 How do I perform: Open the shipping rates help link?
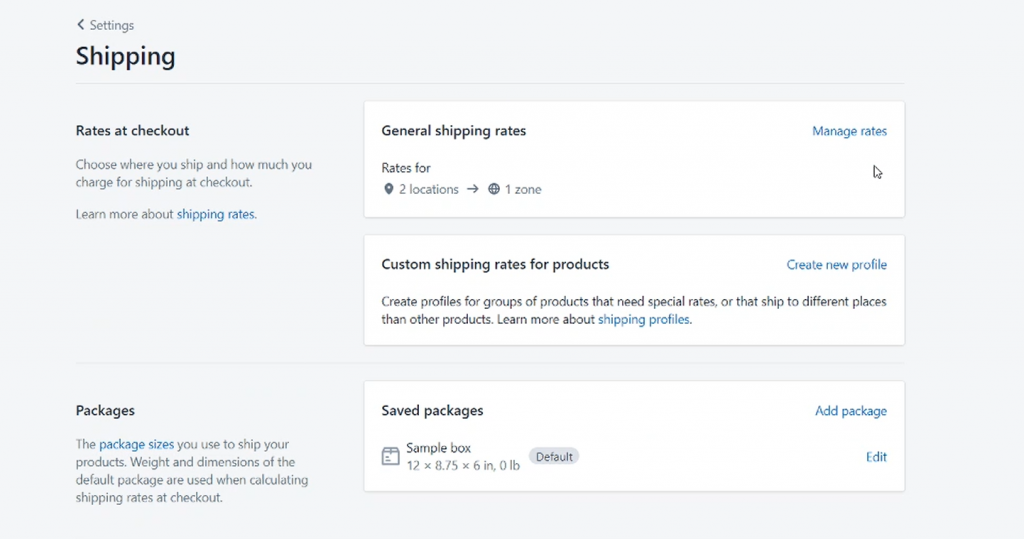coord(216,214)
